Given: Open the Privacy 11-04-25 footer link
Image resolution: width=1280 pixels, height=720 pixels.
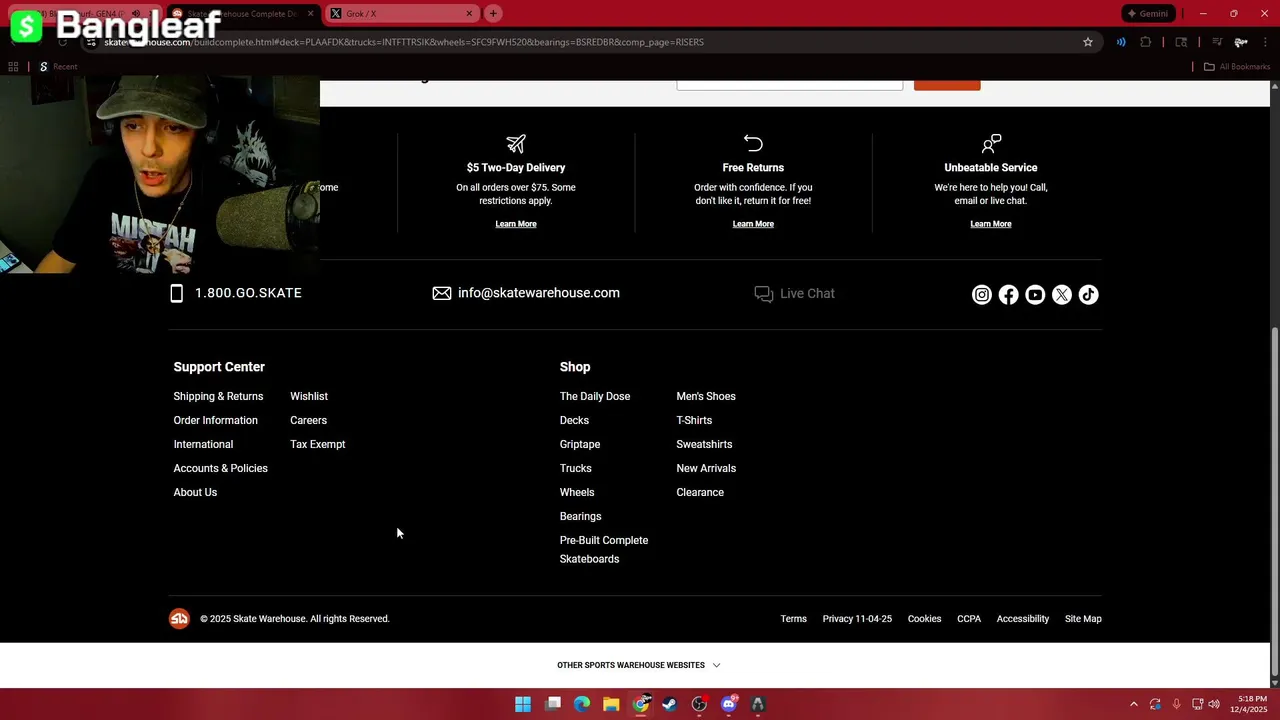Looking at the screenshot, I should (857, 619).
